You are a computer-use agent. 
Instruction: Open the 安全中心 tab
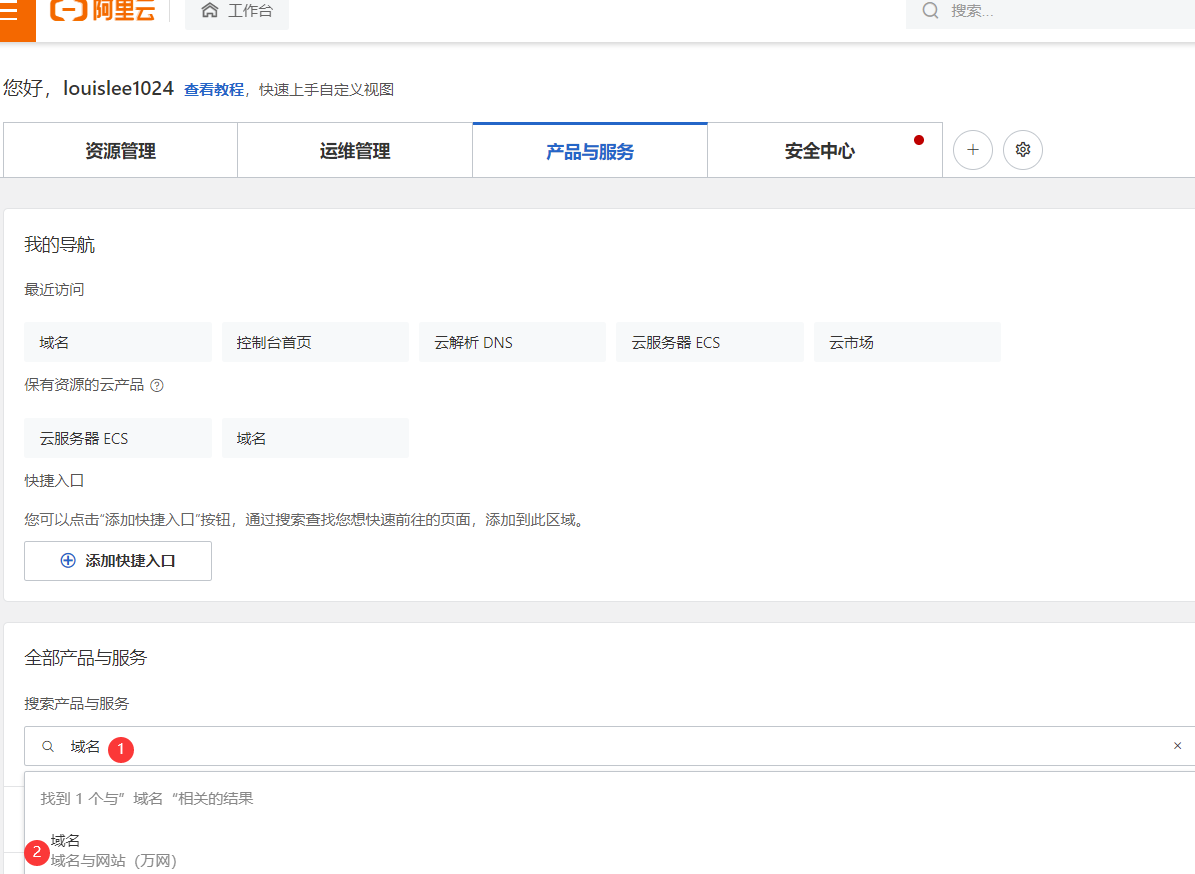[825, 151]
